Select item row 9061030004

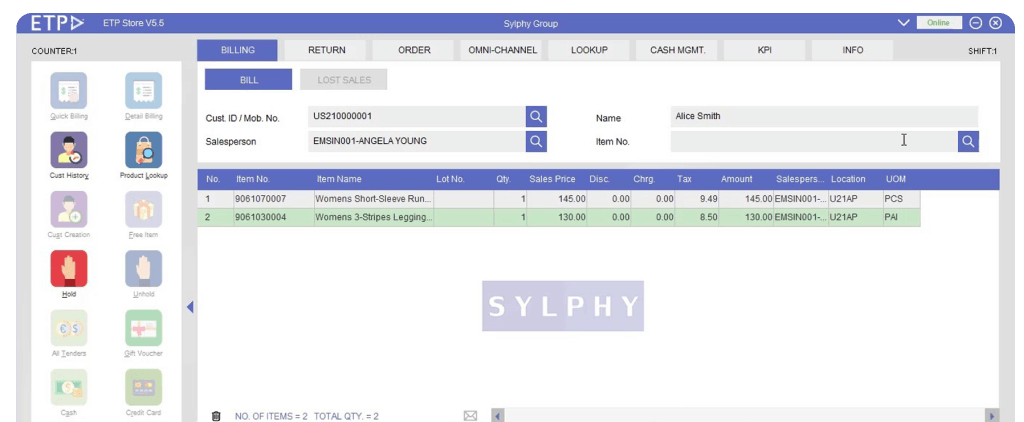pos(559,218)
